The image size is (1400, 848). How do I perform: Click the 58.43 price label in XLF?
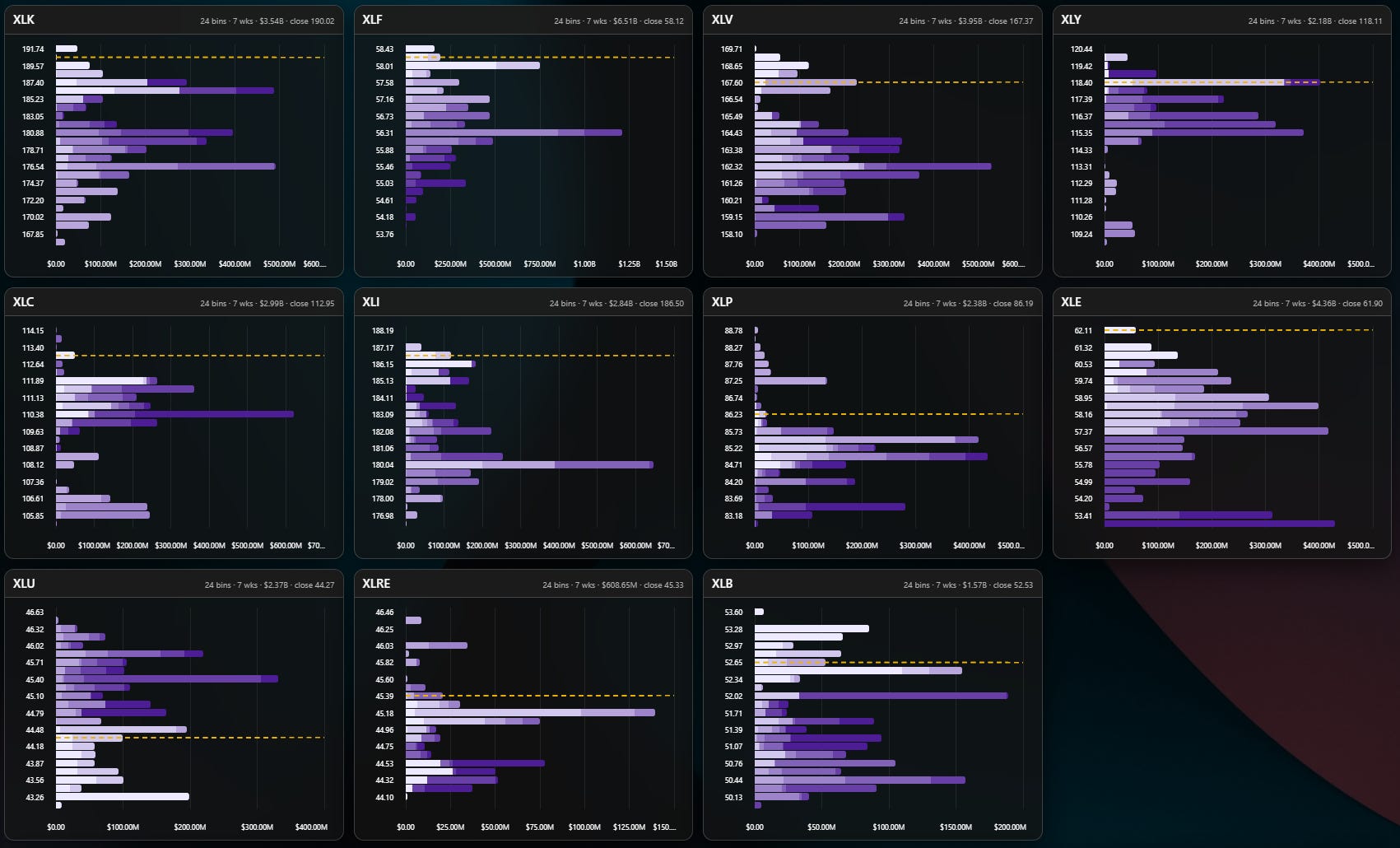click(384, 49)
